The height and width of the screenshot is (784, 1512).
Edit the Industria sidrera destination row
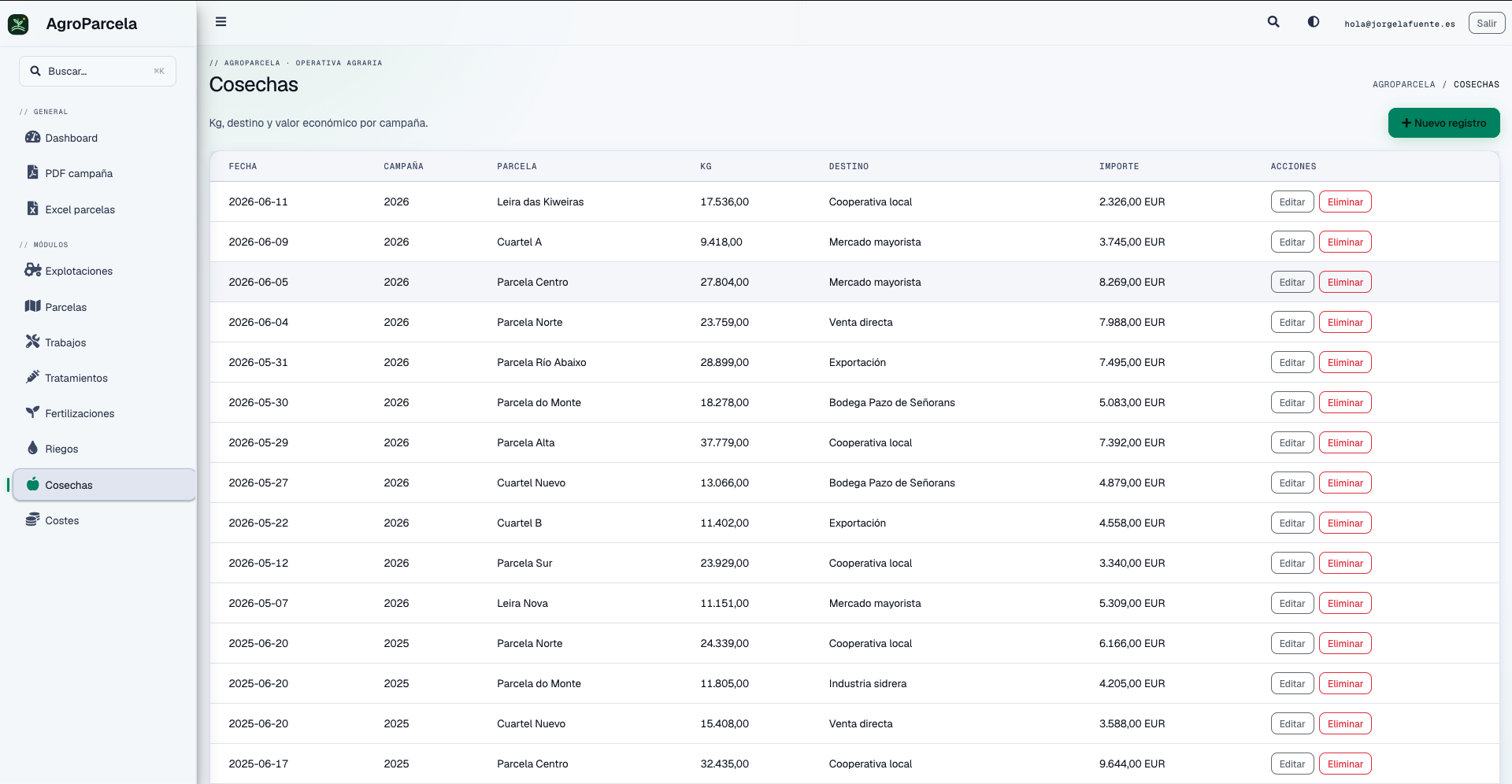click(x=1292, y=683)
